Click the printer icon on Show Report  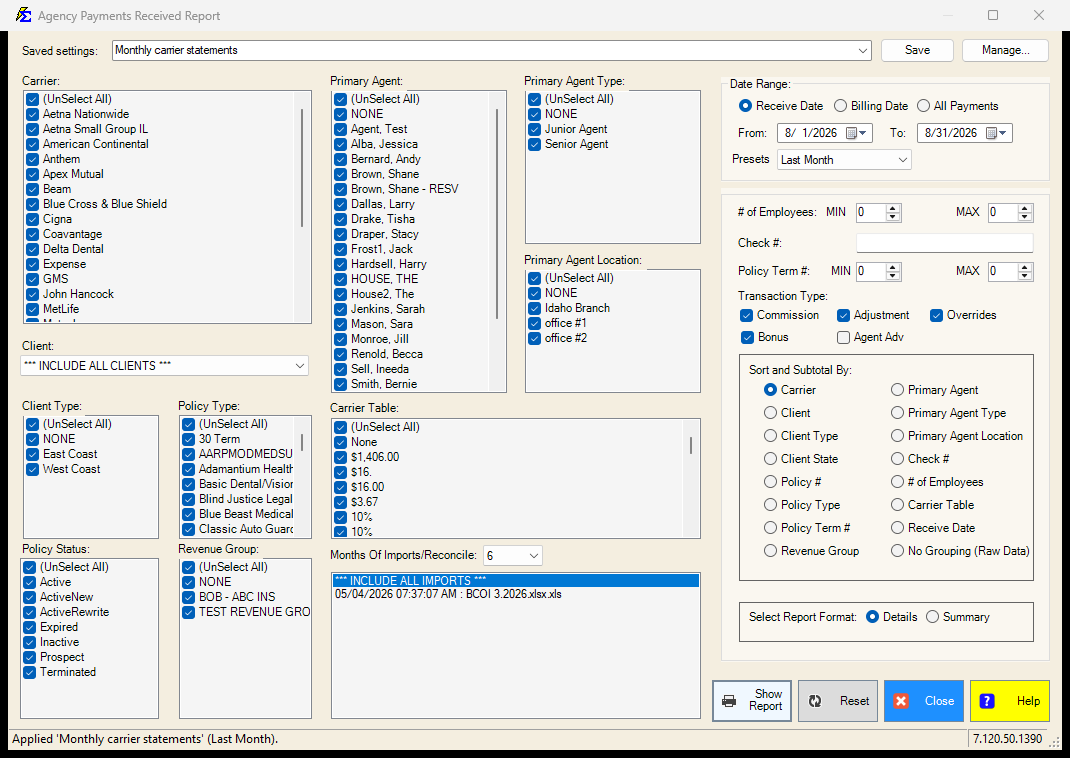click(x=729, y=701)
